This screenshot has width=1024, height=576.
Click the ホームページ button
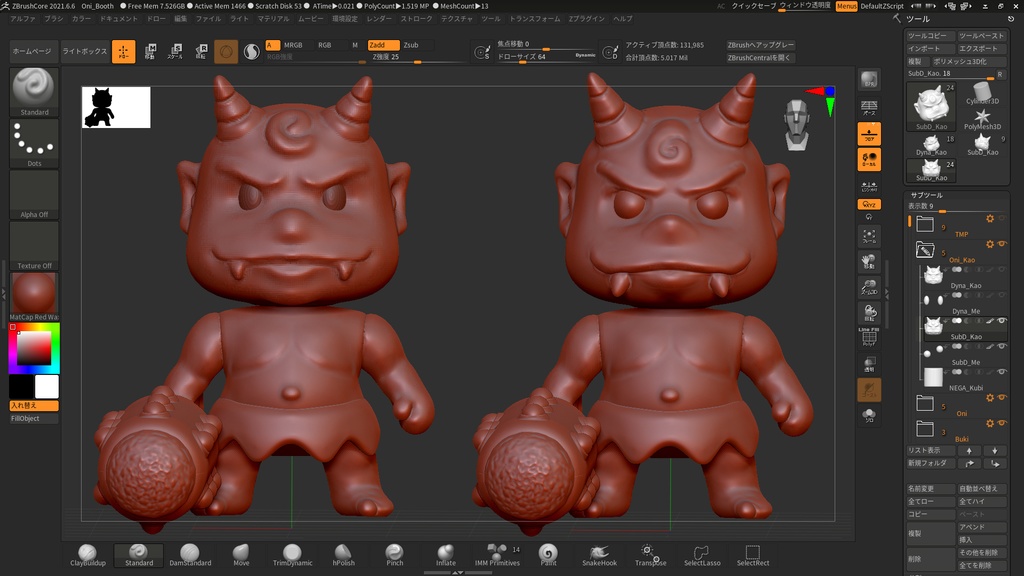pyautogui.click(x=32, y=52)
